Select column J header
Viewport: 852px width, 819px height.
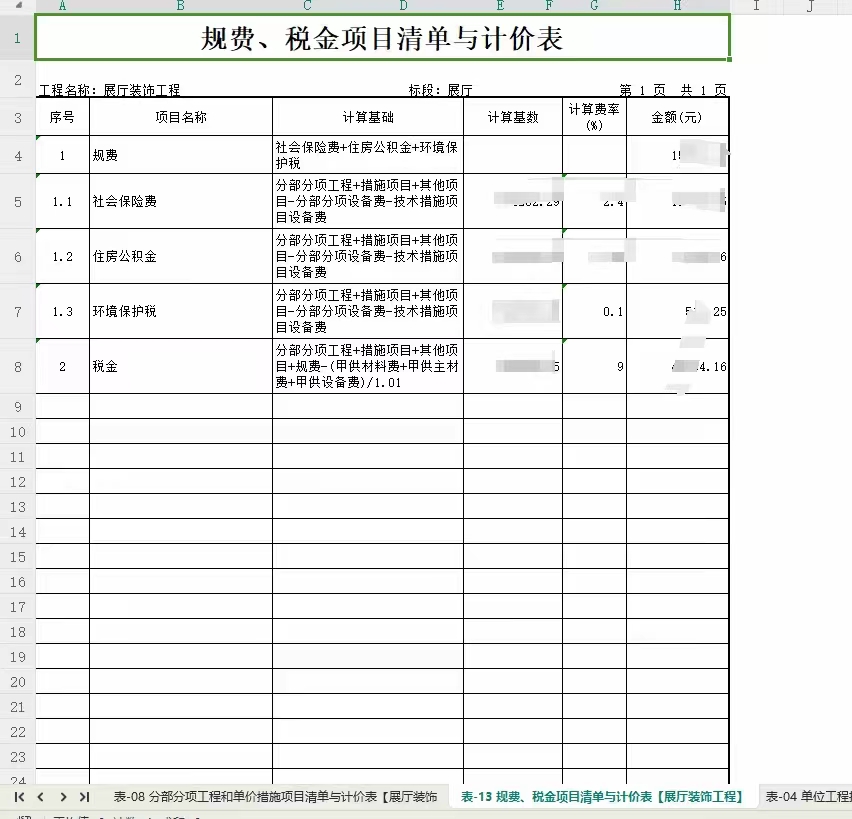click(x=809, y=6)
